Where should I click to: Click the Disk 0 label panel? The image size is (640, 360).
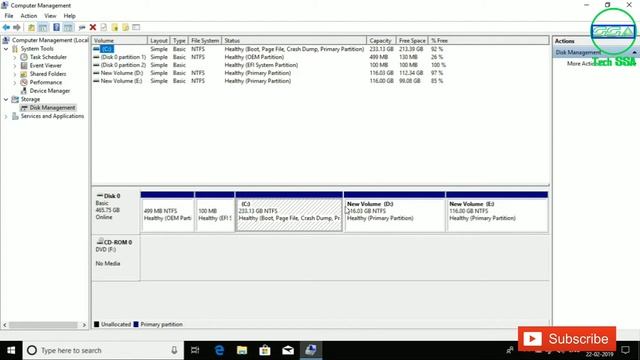116,212
